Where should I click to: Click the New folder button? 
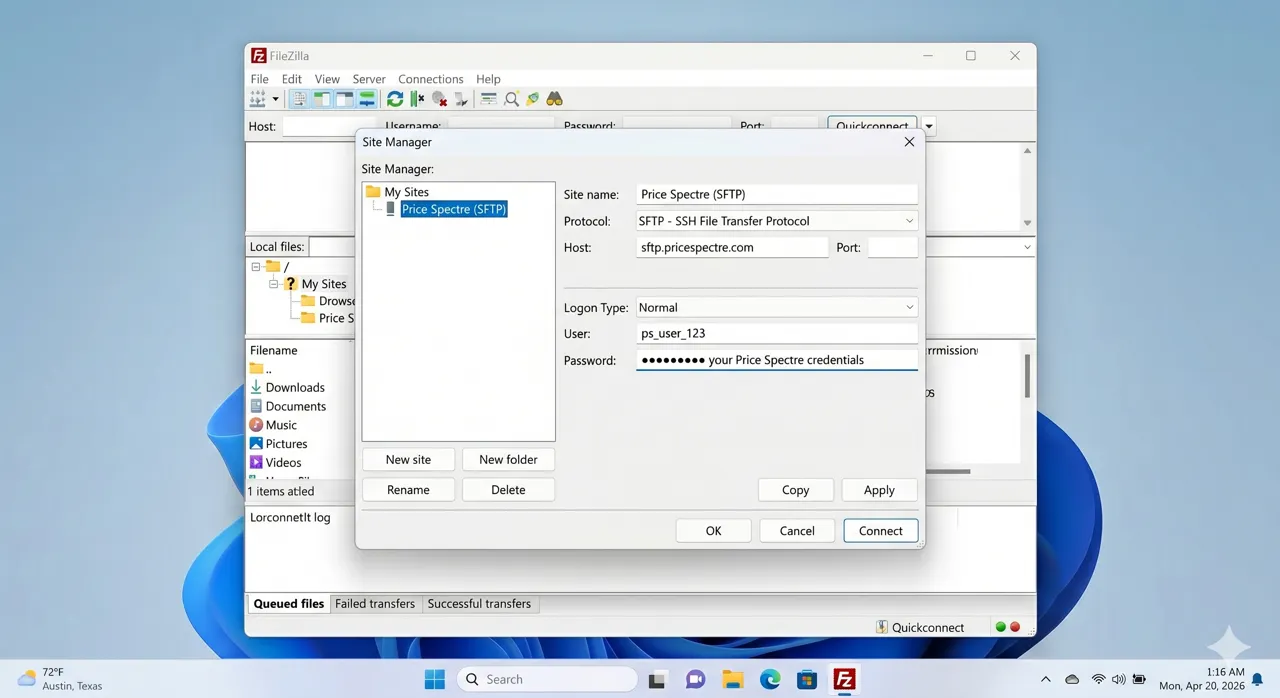[x=508, y=459]
